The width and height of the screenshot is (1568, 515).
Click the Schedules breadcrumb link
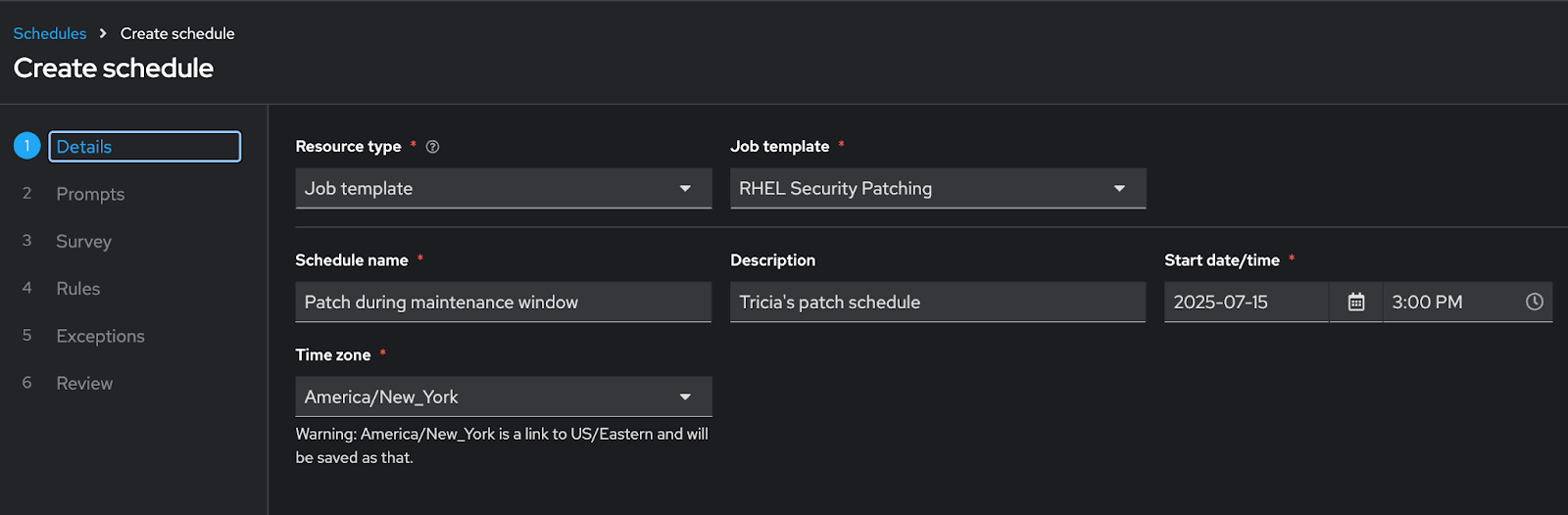[x=50, y=33]
